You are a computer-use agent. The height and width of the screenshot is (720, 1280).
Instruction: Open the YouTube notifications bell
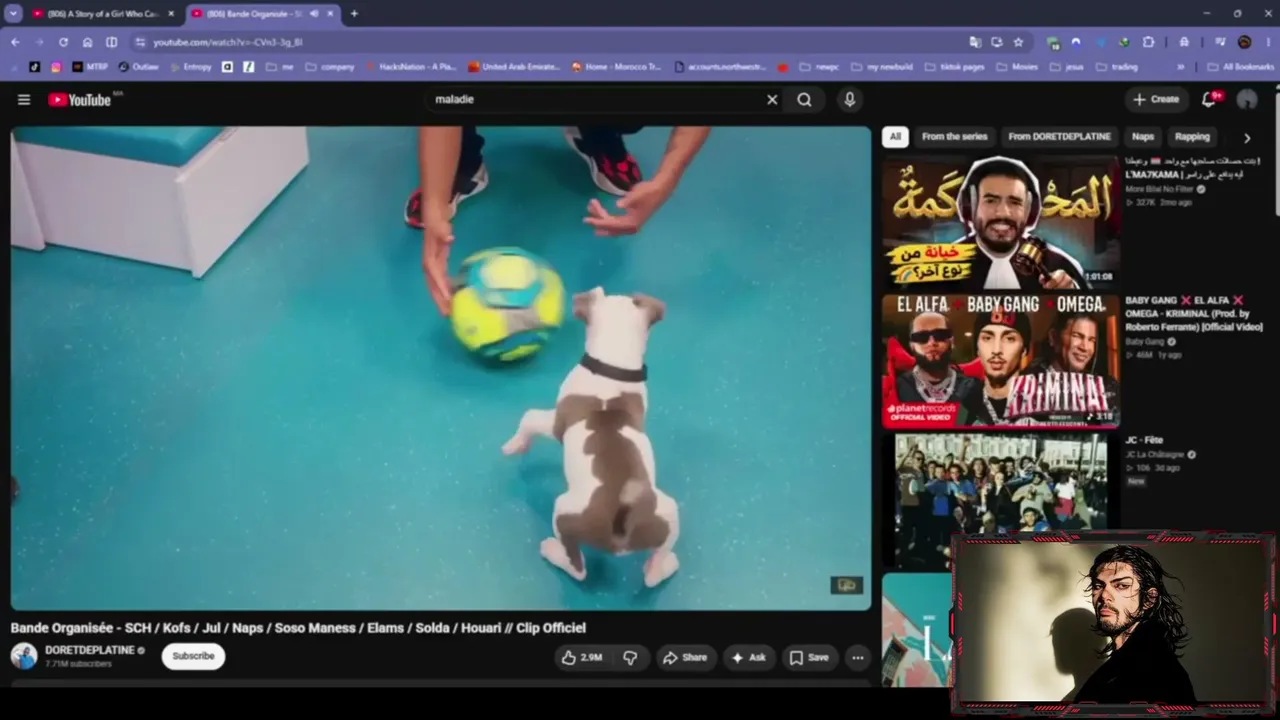click(1210, 99)
